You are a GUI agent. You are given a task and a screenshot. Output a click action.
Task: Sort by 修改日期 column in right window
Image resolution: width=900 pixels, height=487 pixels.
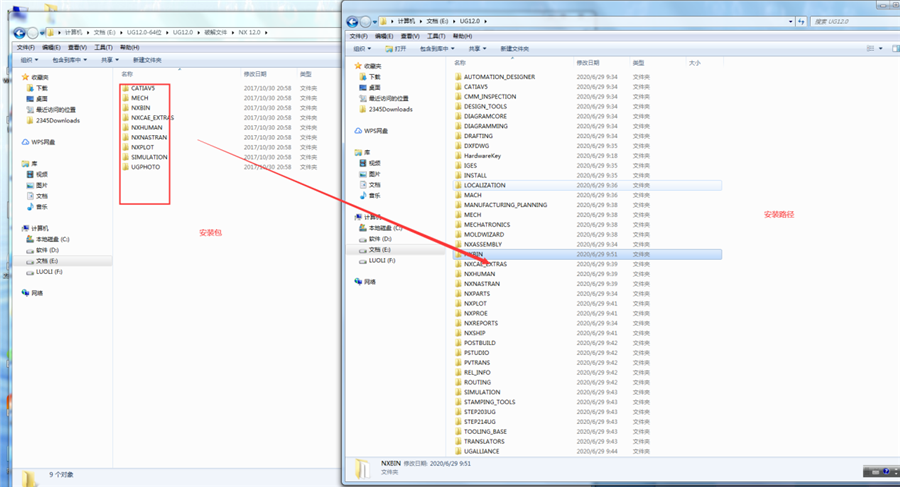click(x=588, y=63)
